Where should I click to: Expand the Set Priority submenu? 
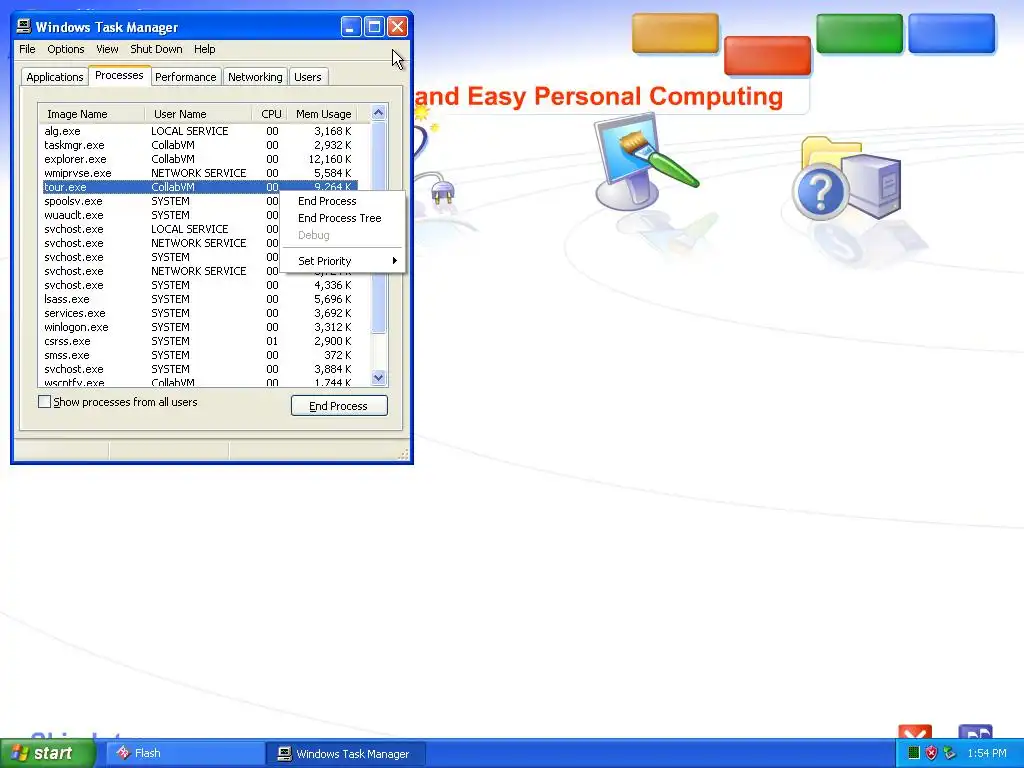(x=343, y=261)
